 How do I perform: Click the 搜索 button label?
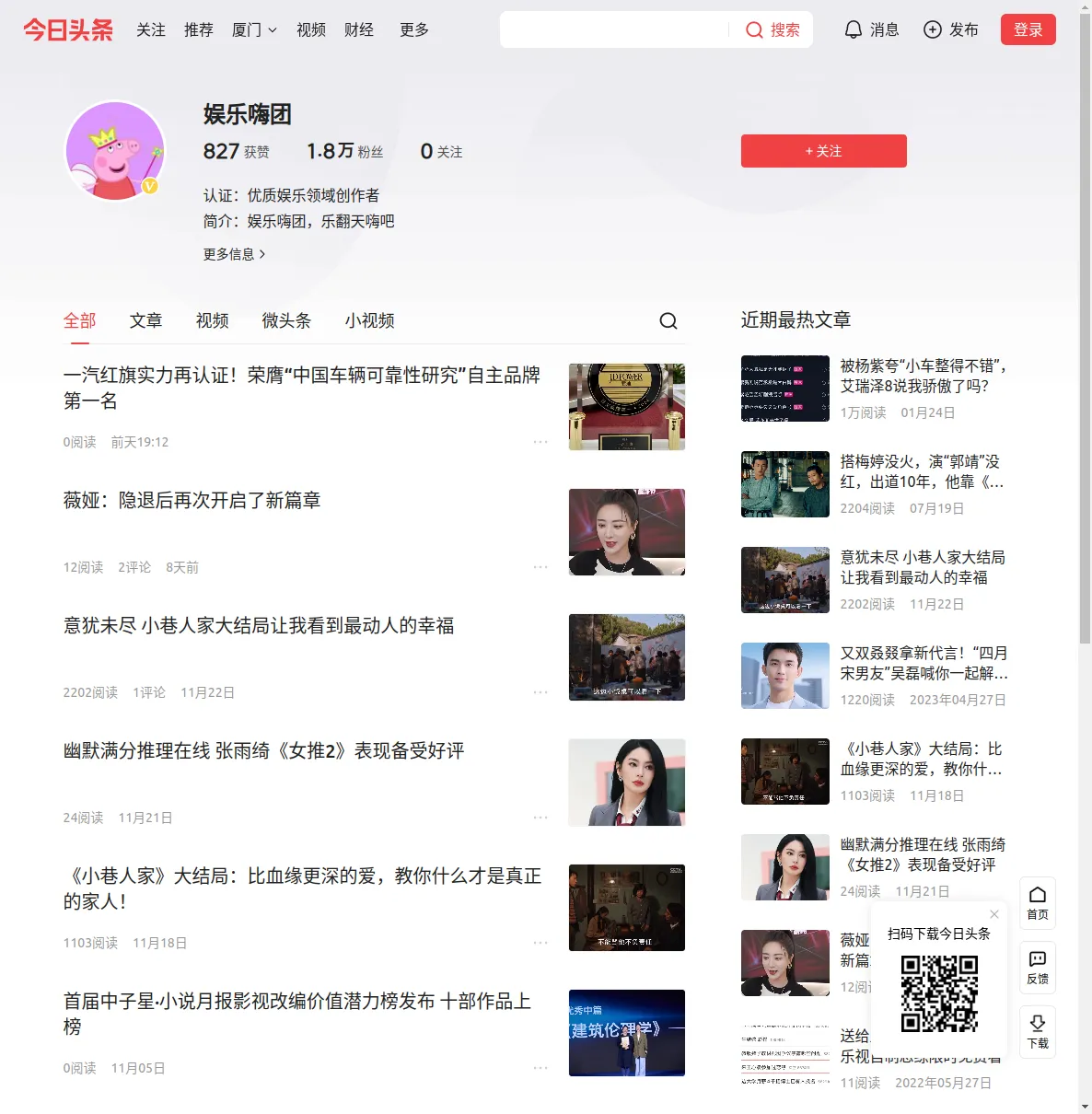pos(785,30)
